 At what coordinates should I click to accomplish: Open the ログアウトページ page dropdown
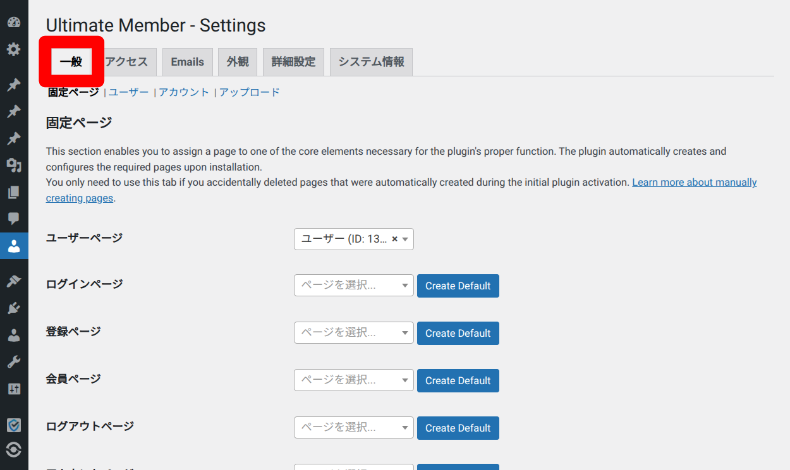[x=354, y=427]
